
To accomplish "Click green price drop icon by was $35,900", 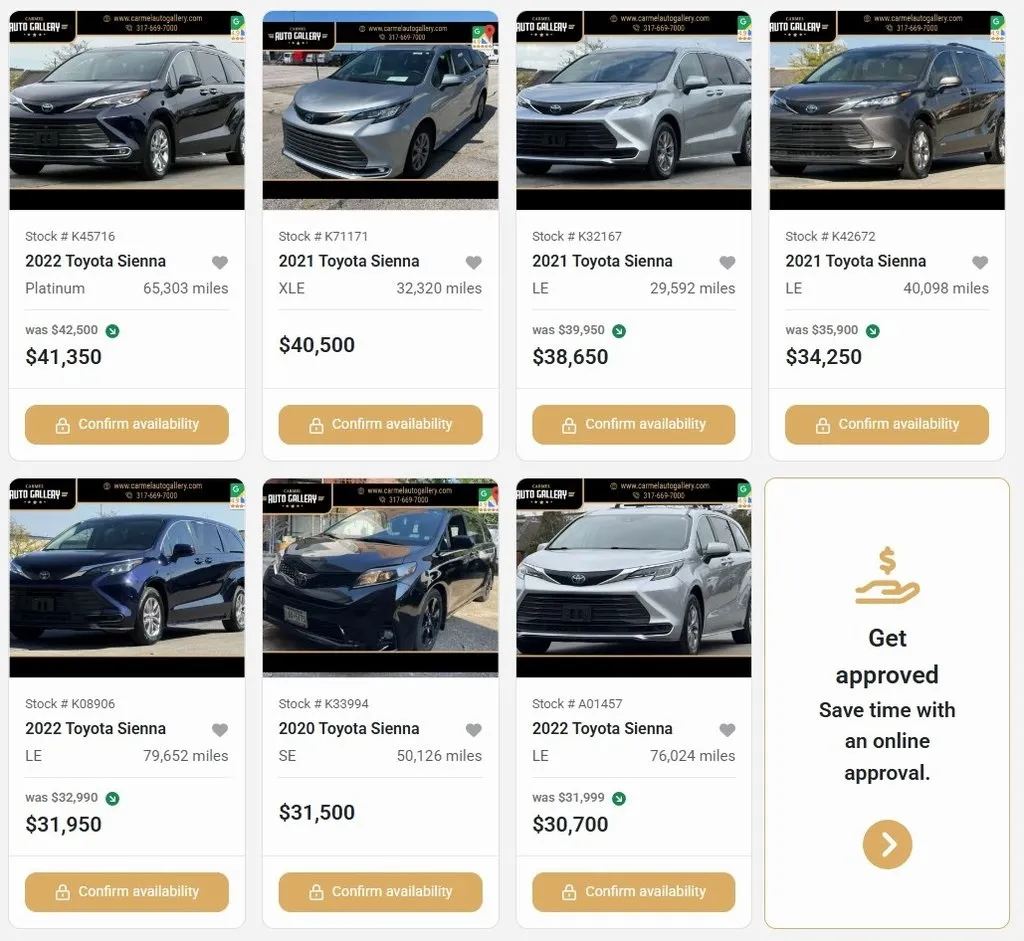I will click(872, 331).
